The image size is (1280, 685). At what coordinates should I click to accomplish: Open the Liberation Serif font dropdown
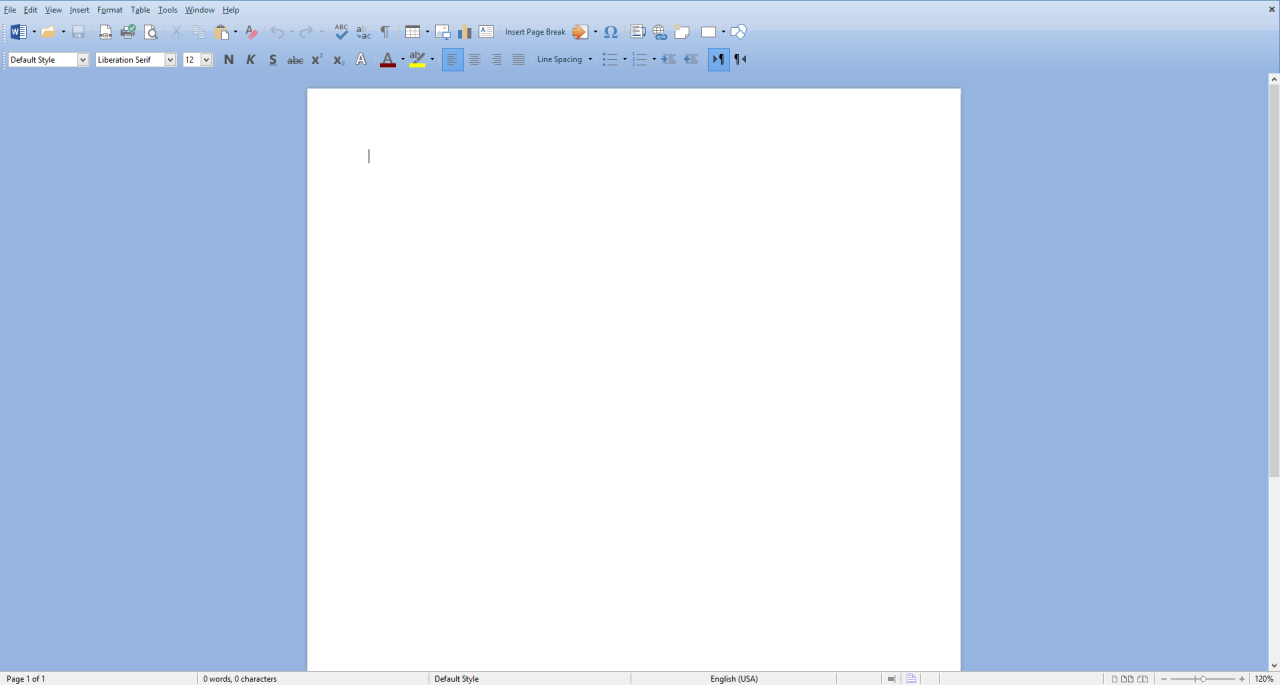coord(171,60)
